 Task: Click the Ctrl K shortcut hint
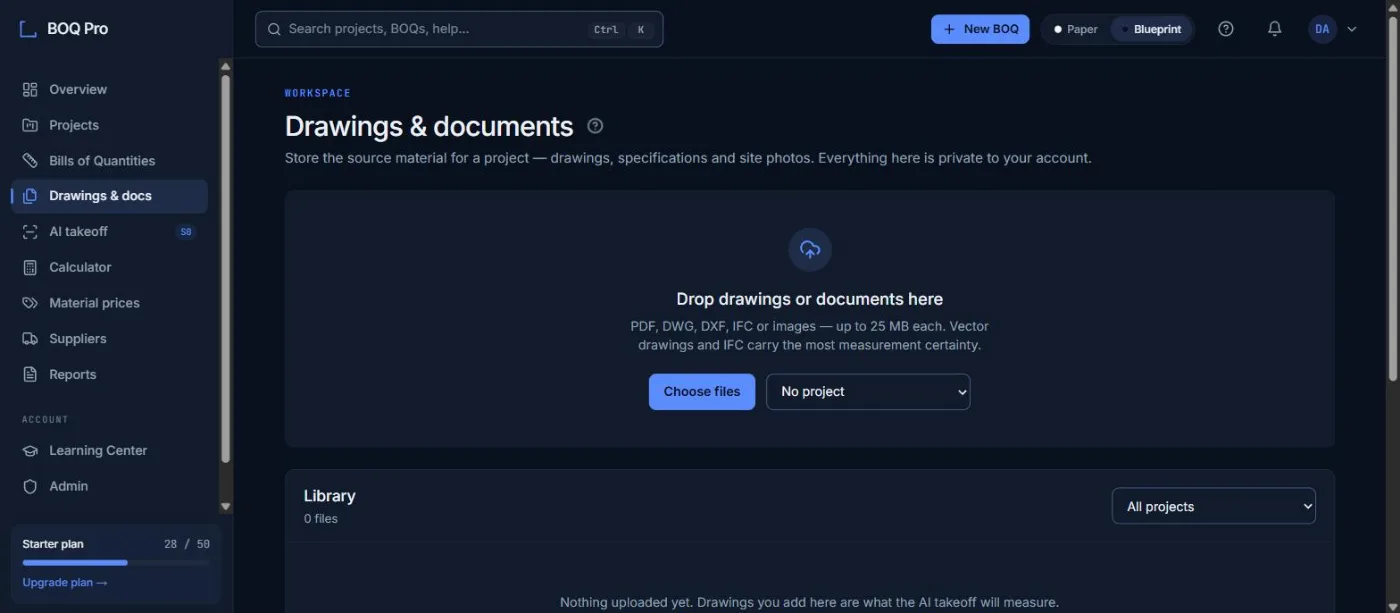pyautogui.click(x=621, y=30)
